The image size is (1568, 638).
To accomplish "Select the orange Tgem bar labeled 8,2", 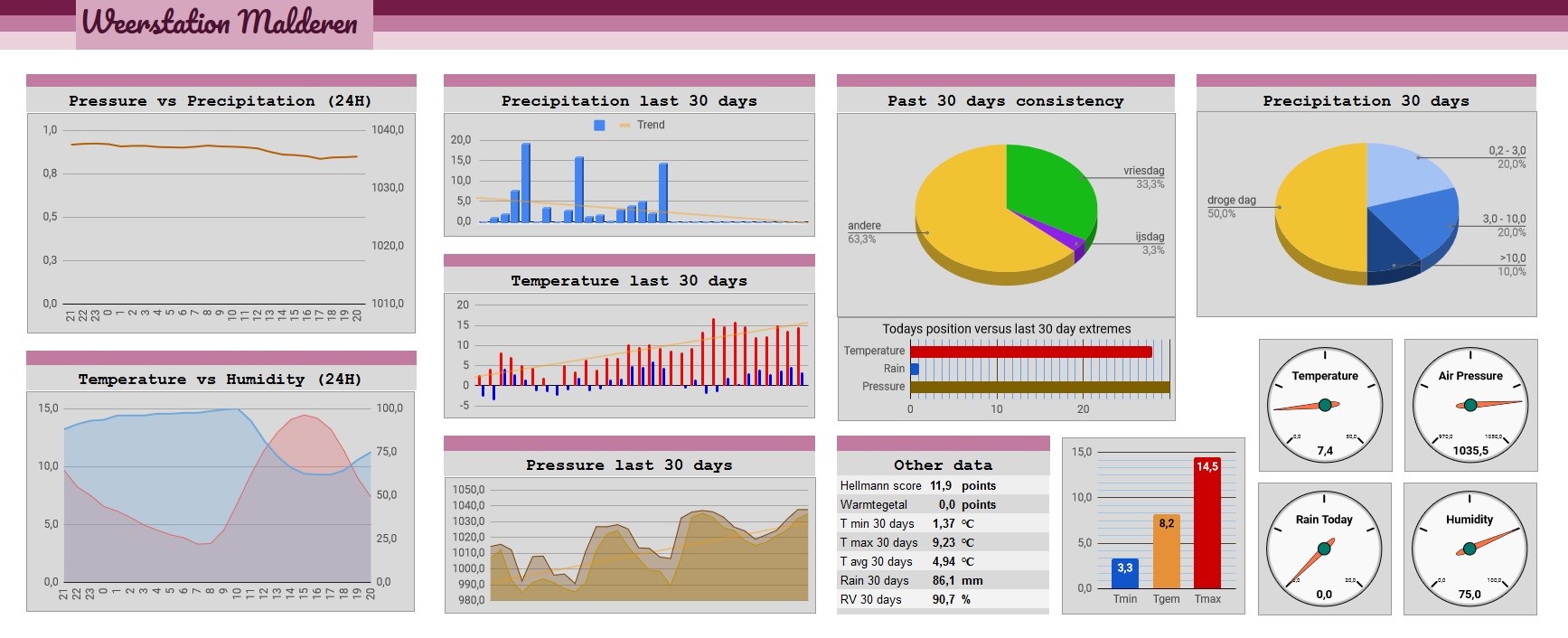I will pyautogui.click(x=1166, y=551).
